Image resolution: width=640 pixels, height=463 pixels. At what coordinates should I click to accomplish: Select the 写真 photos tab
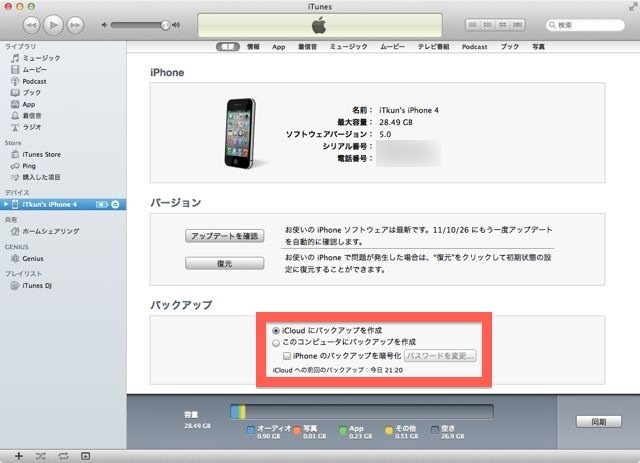(x=538, y=47)
